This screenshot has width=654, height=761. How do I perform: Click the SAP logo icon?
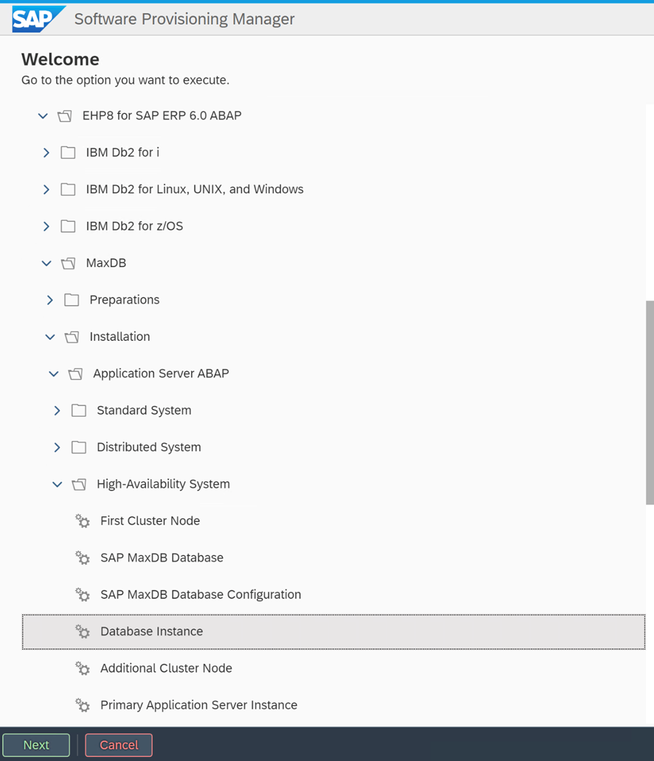coord(38,19)
